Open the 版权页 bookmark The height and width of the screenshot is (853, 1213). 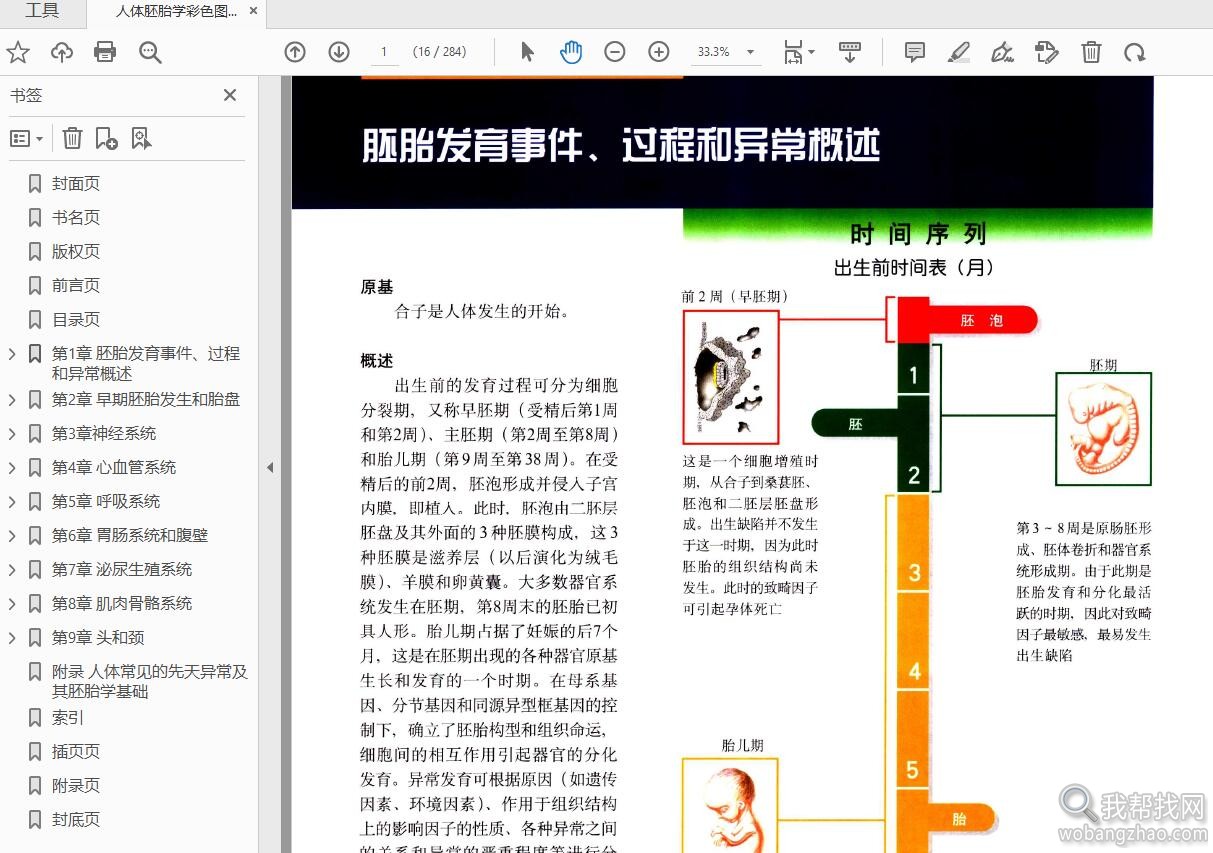pyautogui.click(x=76, y=251)
